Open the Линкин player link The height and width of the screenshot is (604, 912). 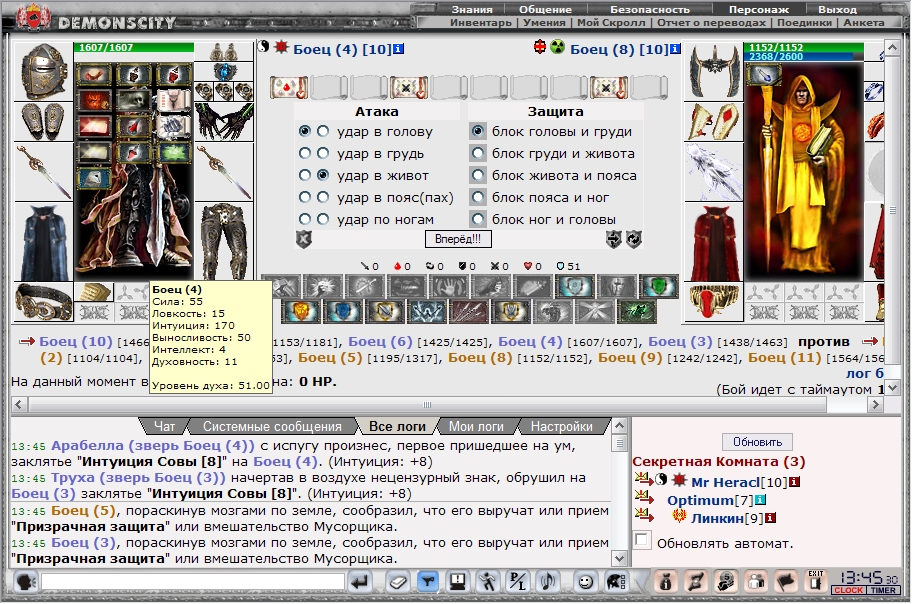[718, 518]
